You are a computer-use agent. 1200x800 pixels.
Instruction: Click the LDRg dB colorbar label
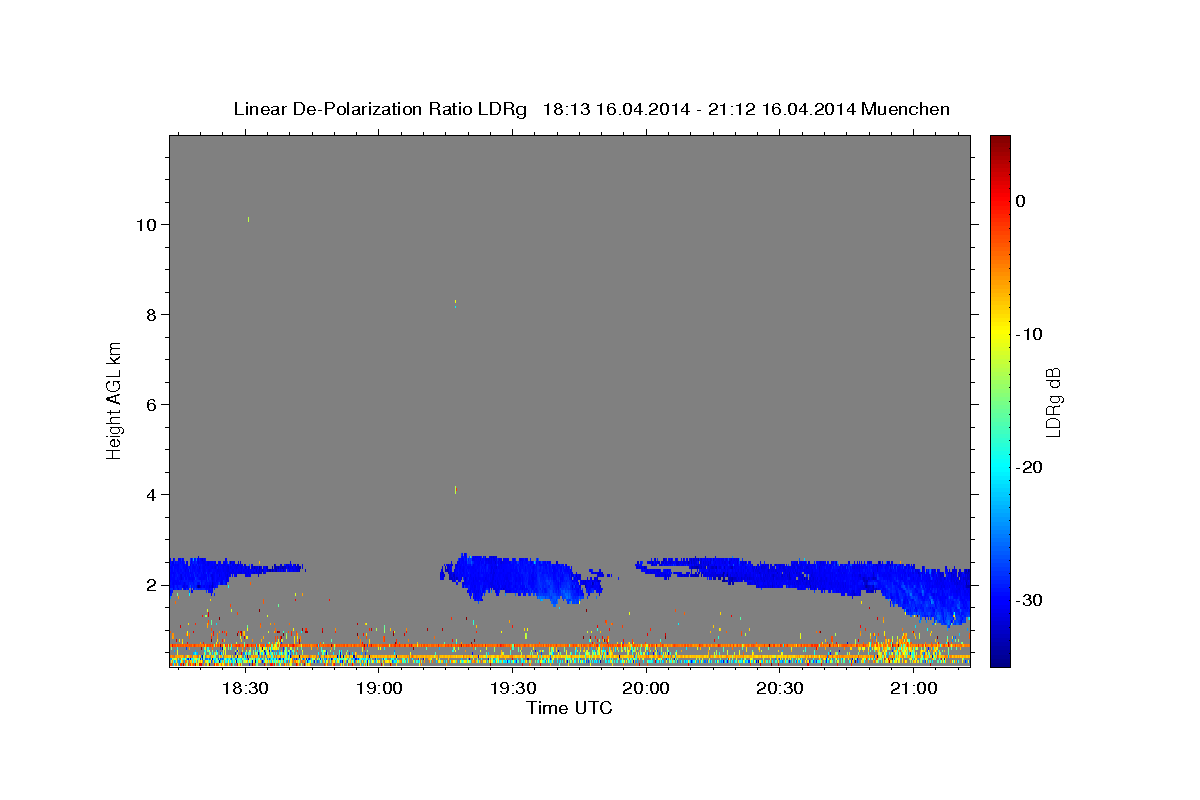pos(1052,401)
